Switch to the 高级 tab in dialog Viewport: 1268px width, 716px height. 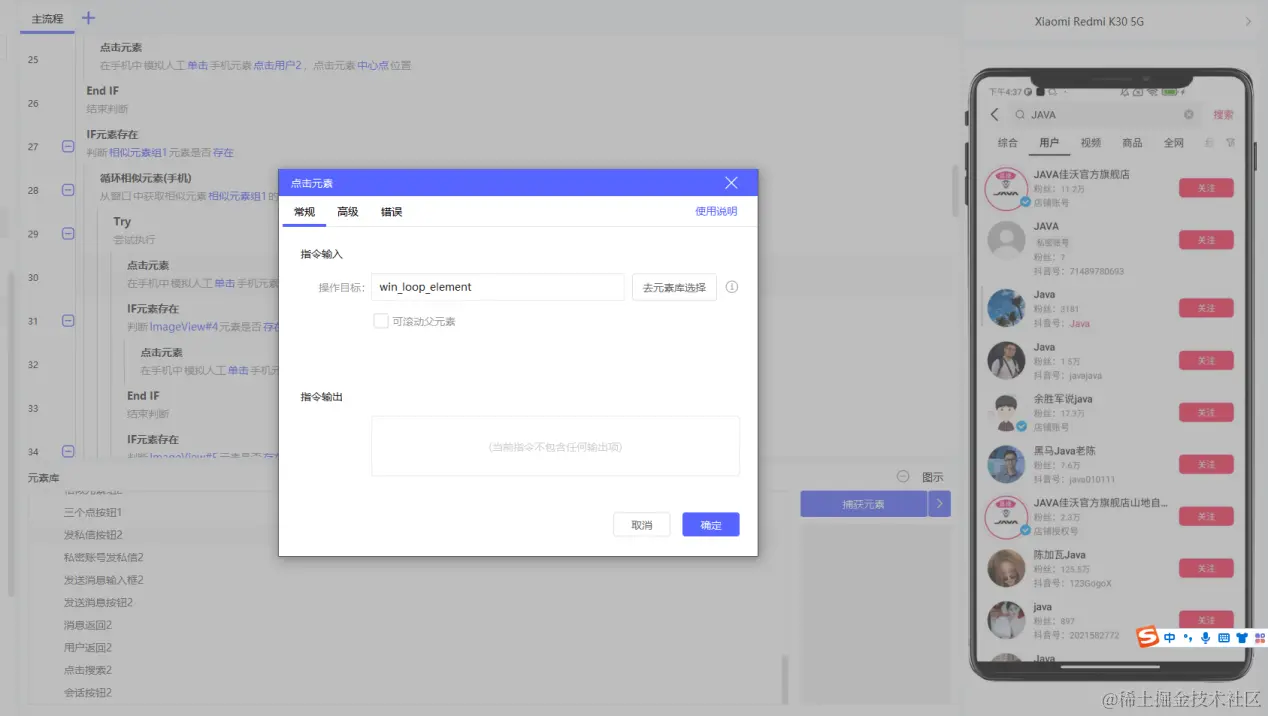click(348, 212)
